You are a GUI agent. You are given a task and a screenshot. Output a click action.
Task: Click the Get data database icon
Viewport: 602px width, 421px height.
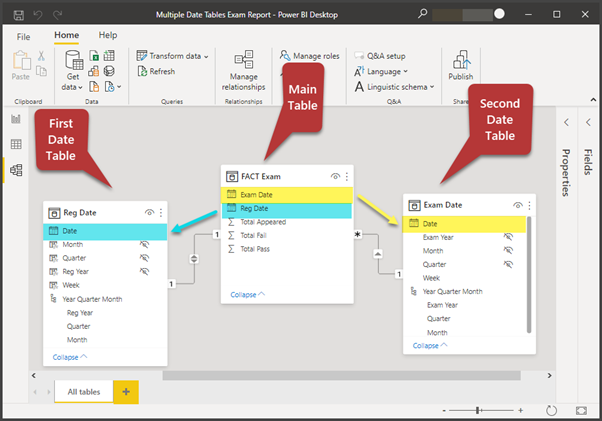(73, 60)
